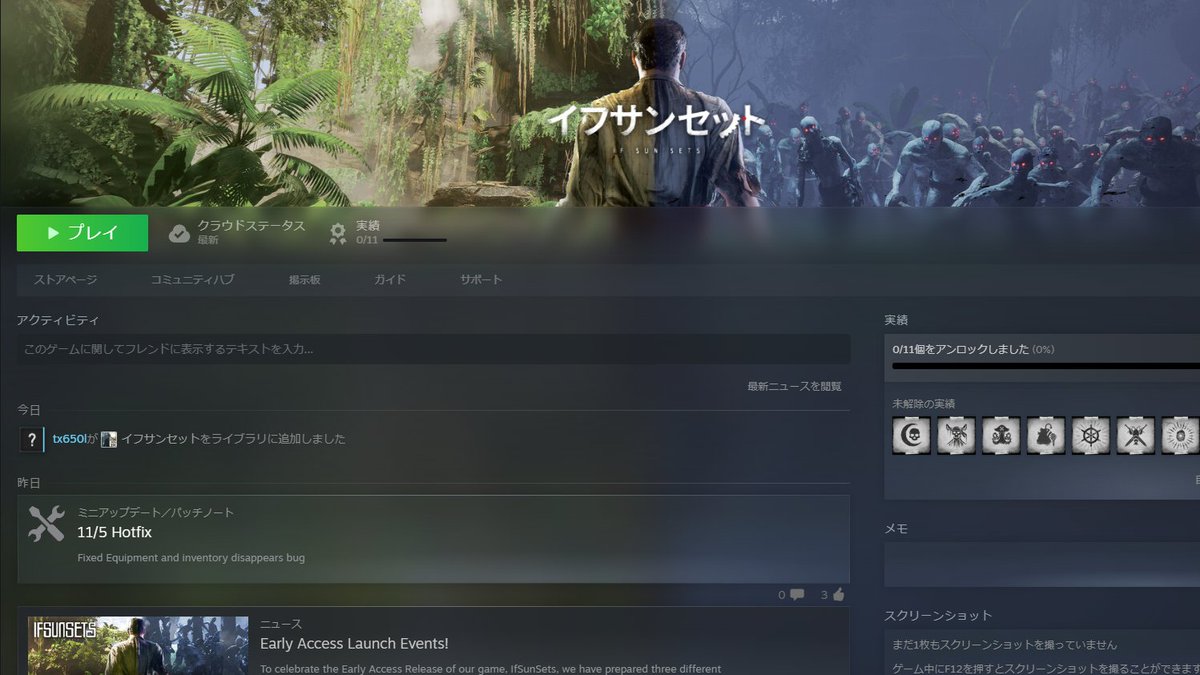The height and width of the screenshot is (675, 1200).
Task: Click the IFSUNSETS news thumbnail
Action: pyautogui.click(x=138, y=646)
